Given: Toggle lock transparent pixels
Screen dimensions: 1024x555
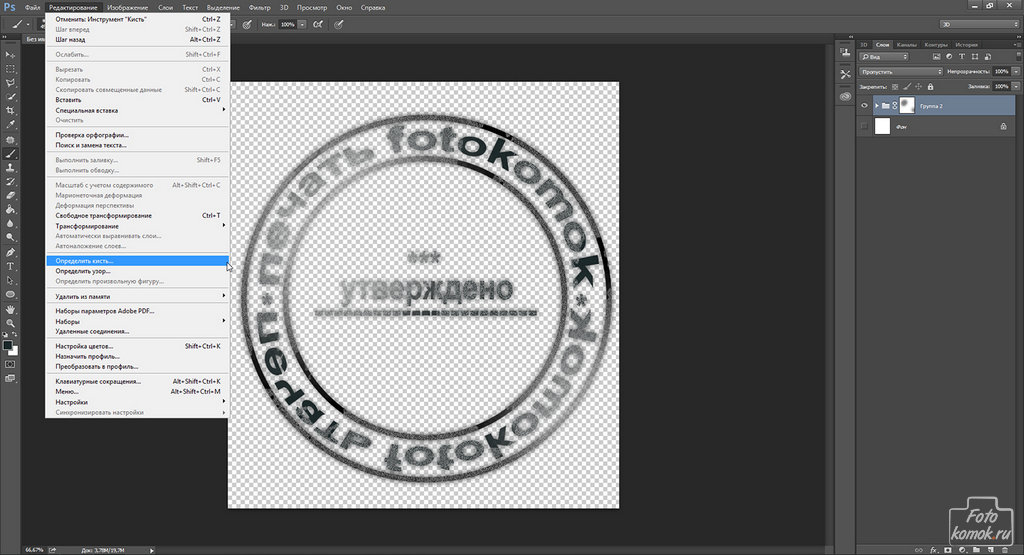Looking at the screenshot, I should (895, 86).
